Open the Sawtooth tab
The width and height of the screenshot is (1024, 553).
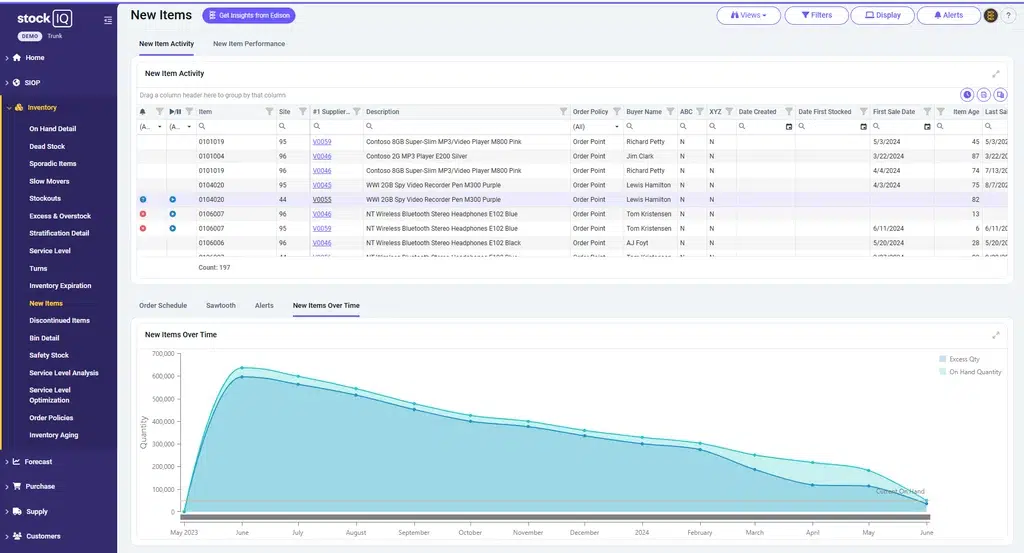221,306
